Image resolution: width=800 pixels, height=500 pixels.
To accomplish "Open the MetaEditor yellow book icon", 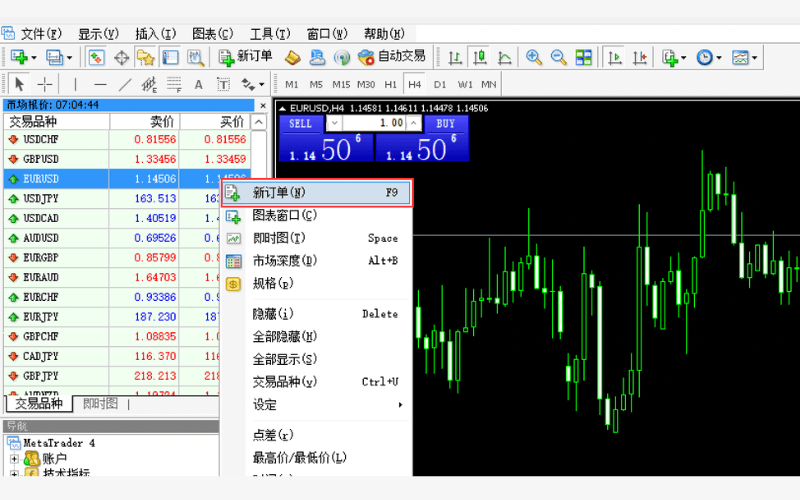I will [292, 57].
